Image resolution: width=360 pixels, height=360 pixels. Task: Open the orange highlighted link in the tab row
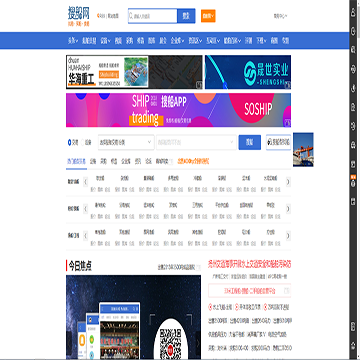click(193, 161)
